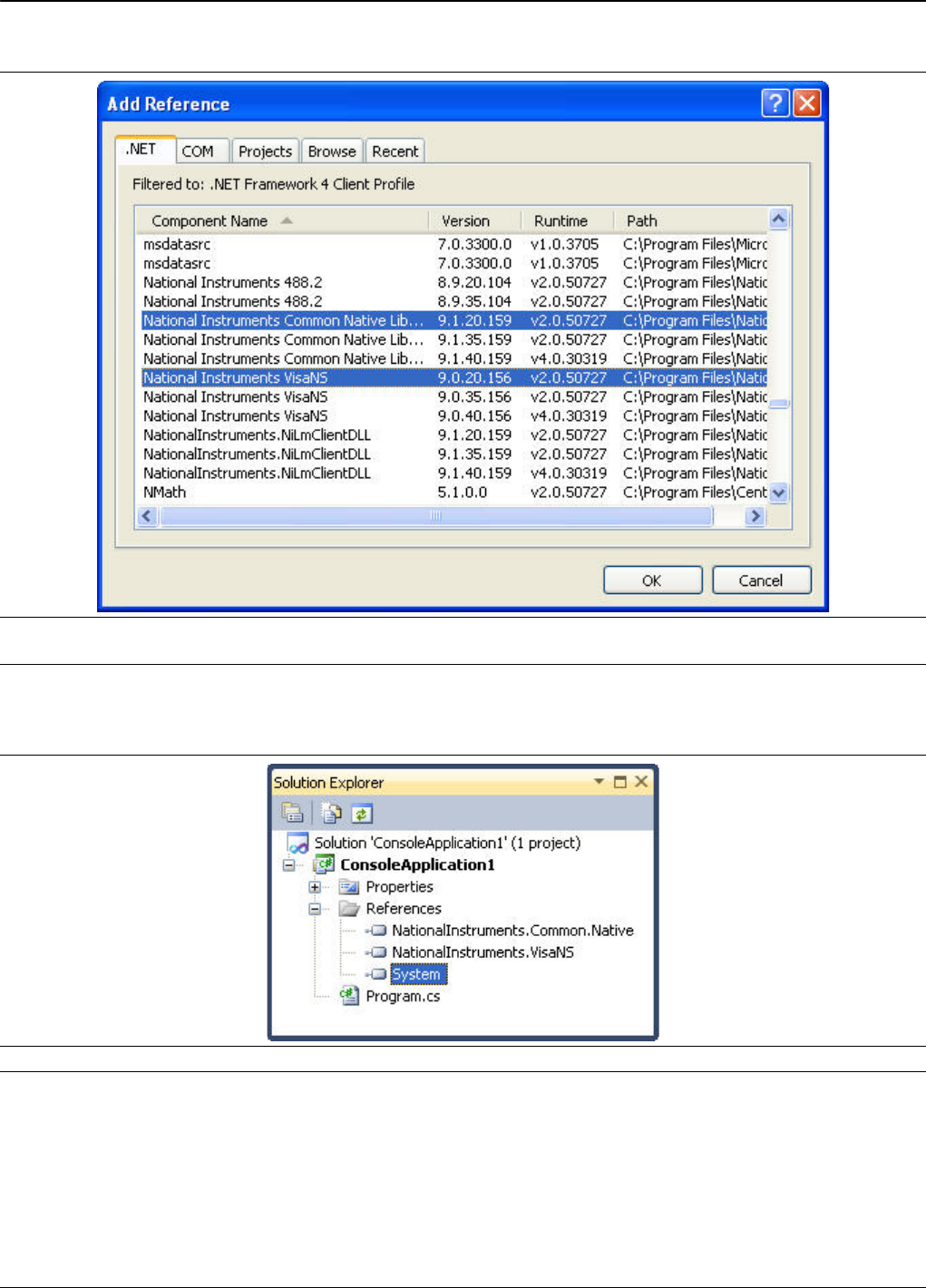This screenshot has height=1288, width=926.
Task: Click the Properties toolbar icon in Solution Explorer
Action: (x=292, y=813)
